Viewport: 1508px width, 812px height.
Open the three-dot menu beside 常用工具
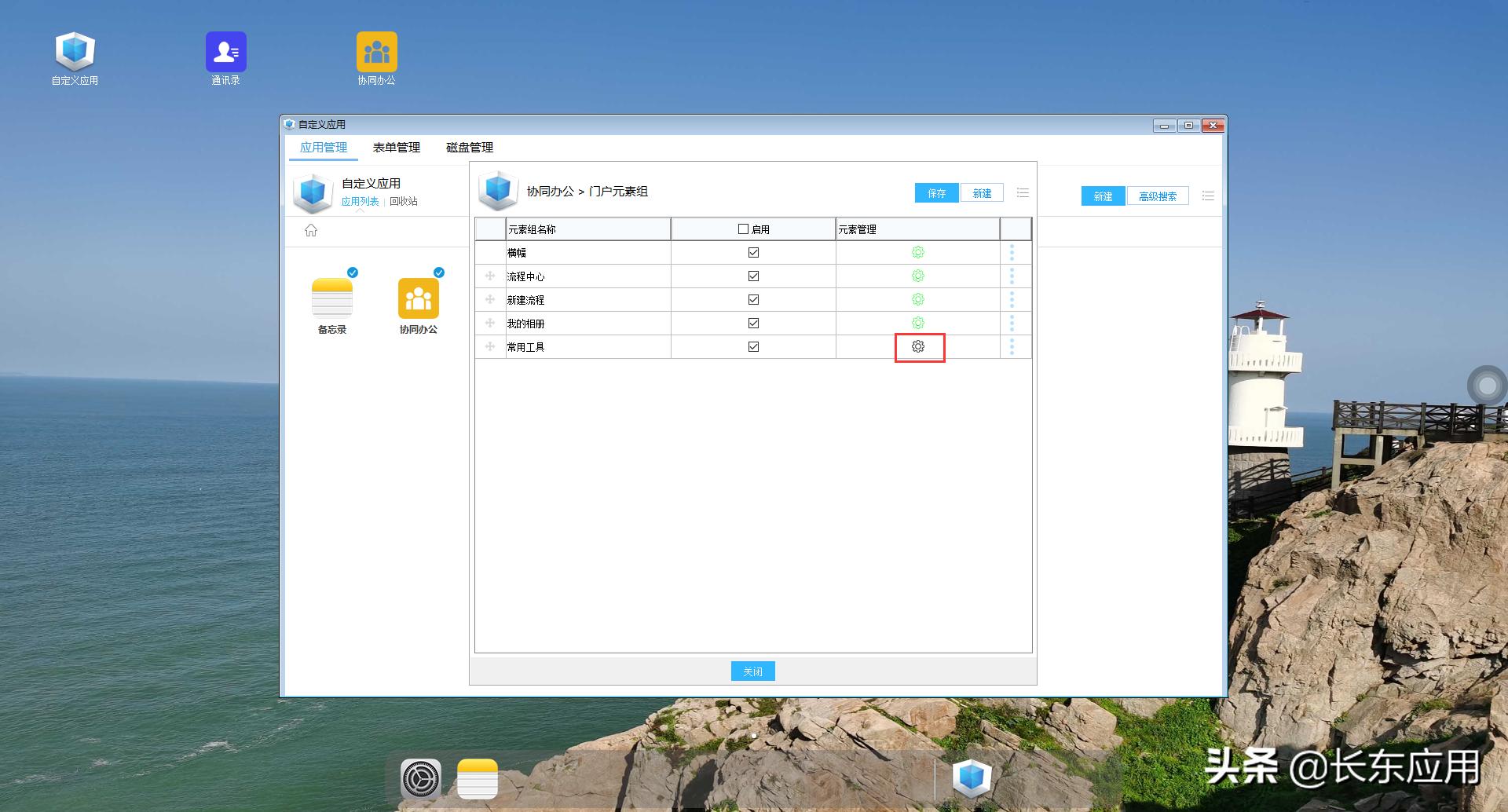(x=1012, y=346)
